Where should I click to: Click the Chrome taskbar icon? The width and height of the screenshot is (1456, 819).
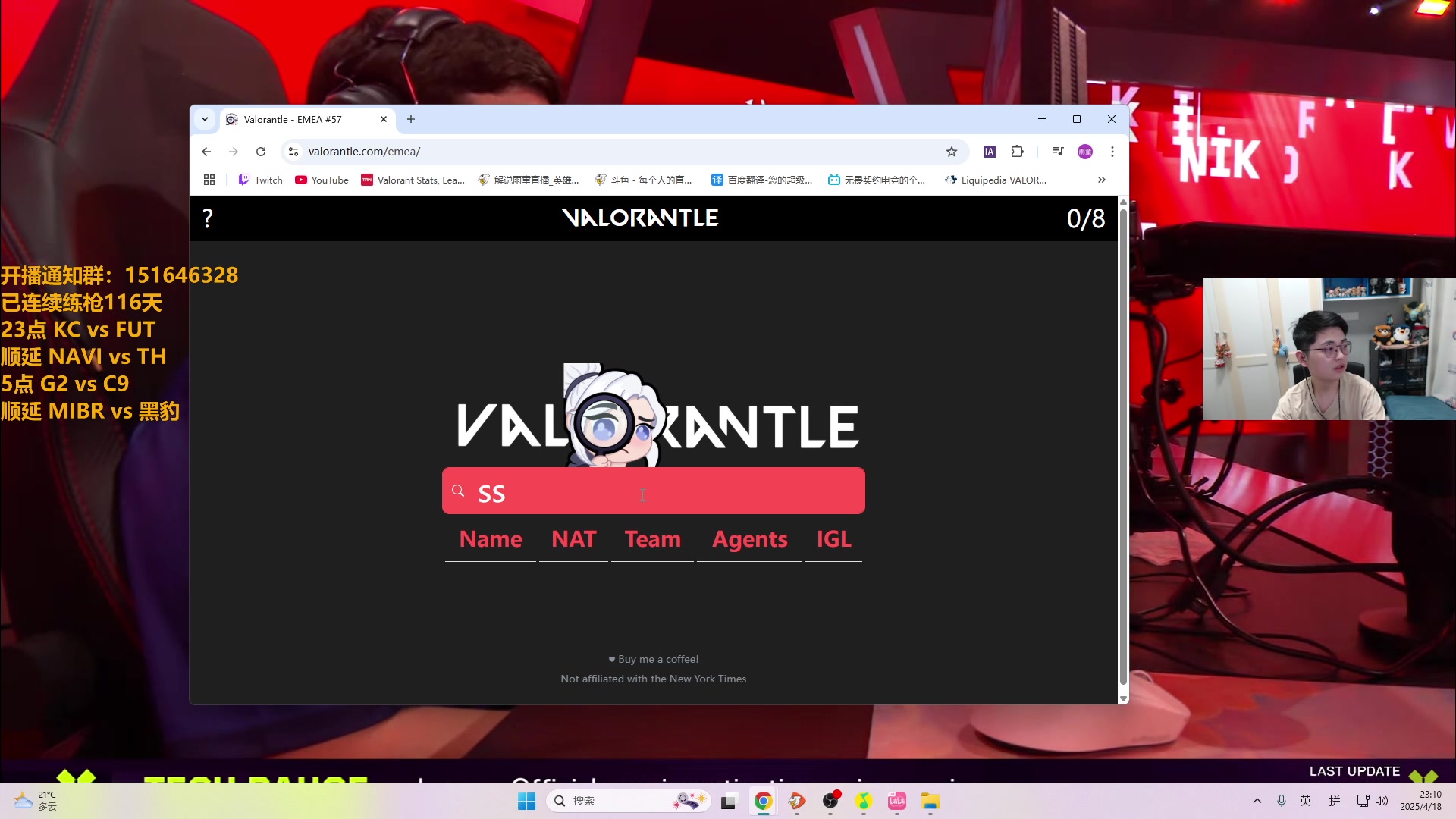pos(764,801)
